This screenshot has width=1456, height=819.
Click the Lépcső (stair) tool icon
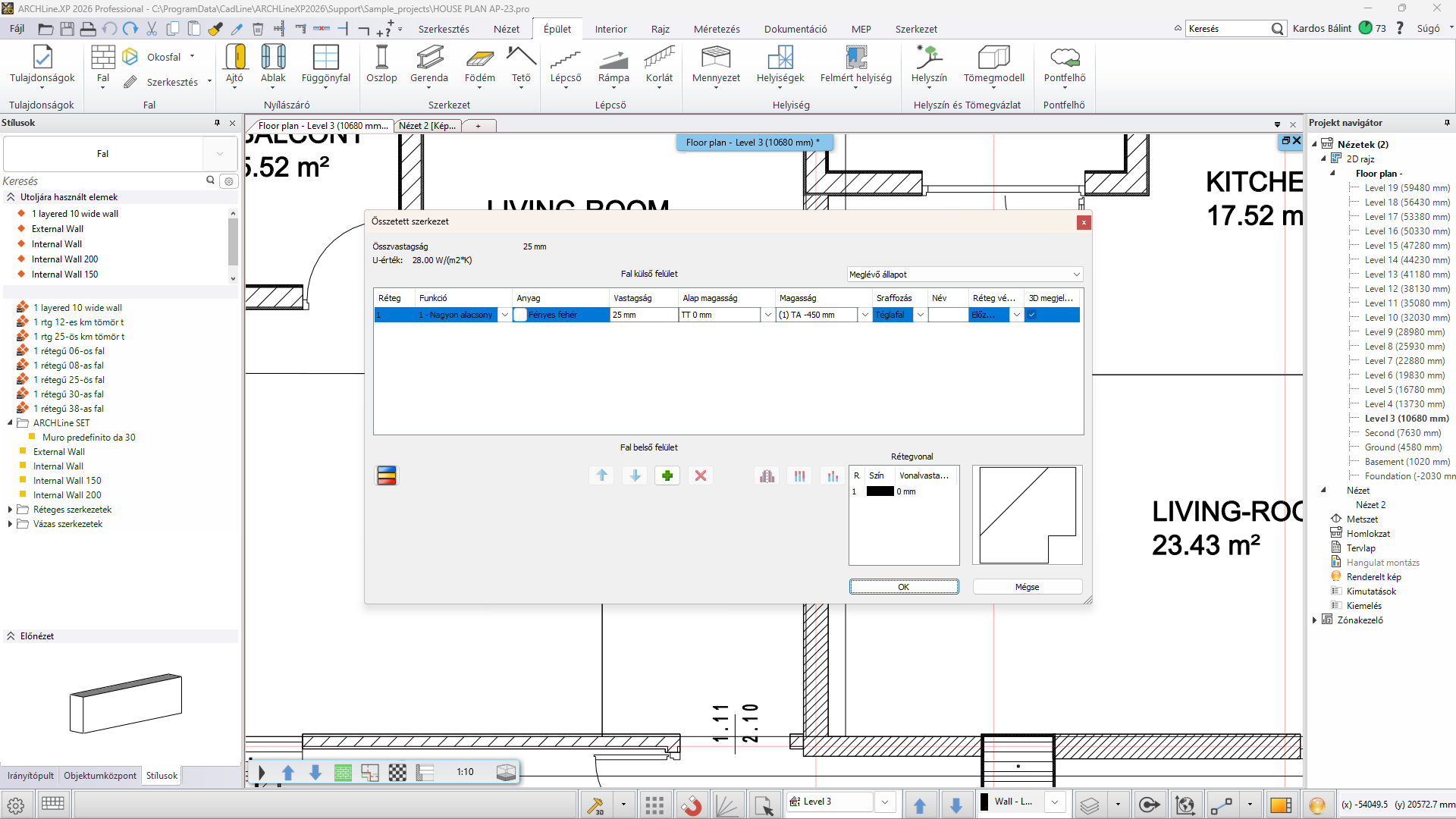(566, 58)
